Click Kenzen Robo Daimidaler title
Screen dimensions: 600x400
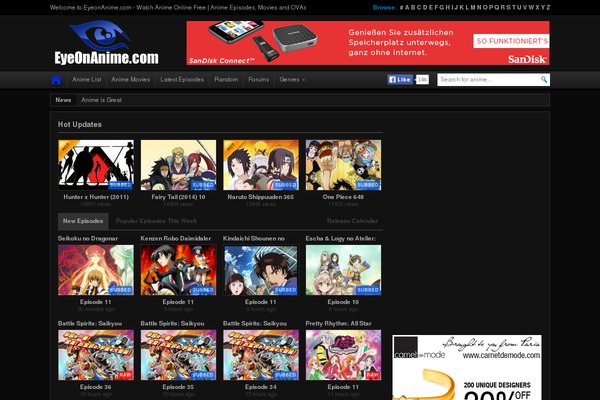tap(176, 238)
